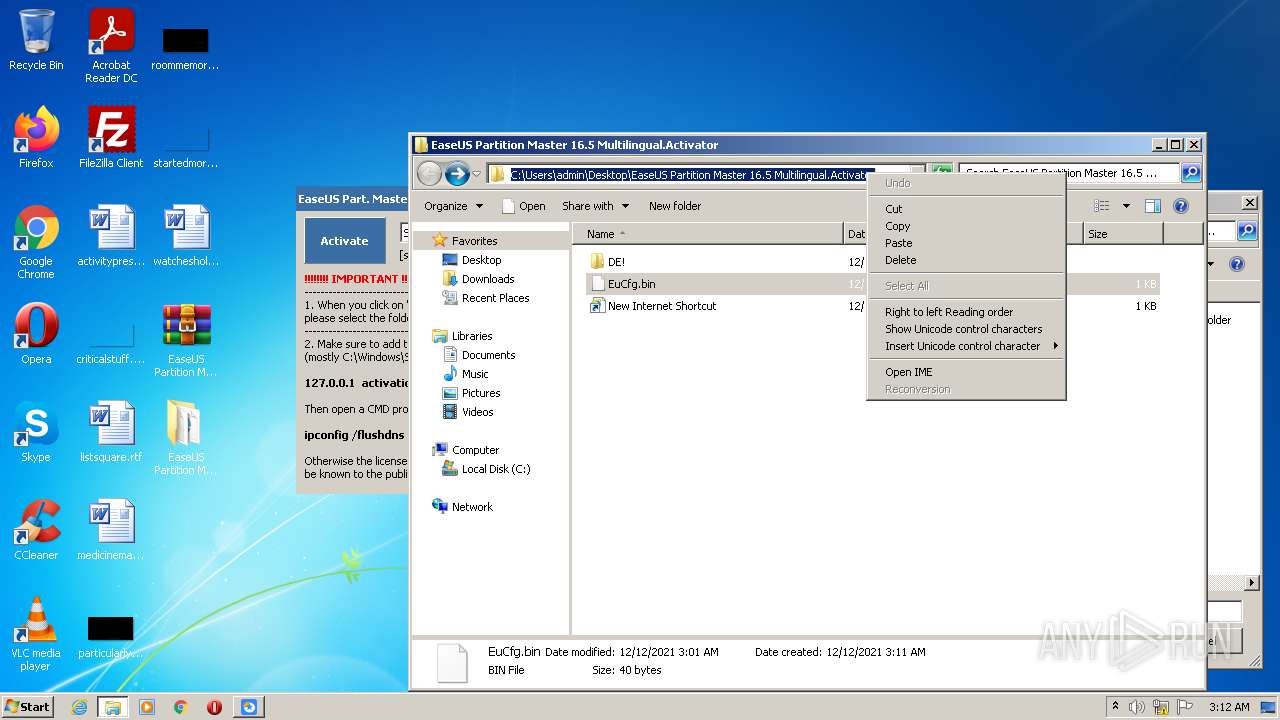Open the Share with dropdown
1280x720 pixels.
(x=596, y=206)
